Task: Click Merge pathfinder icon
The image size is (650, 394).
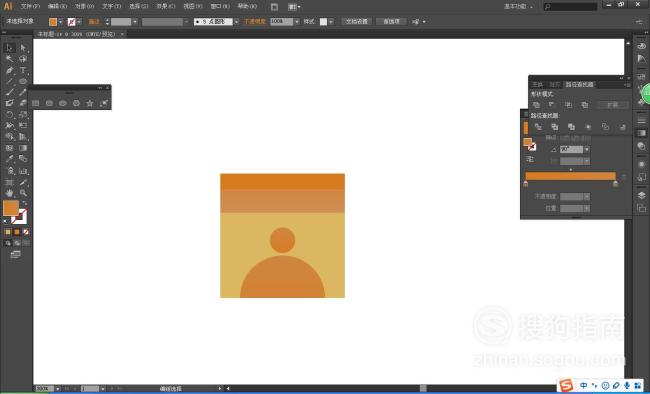Action: [x=571, y=127]
